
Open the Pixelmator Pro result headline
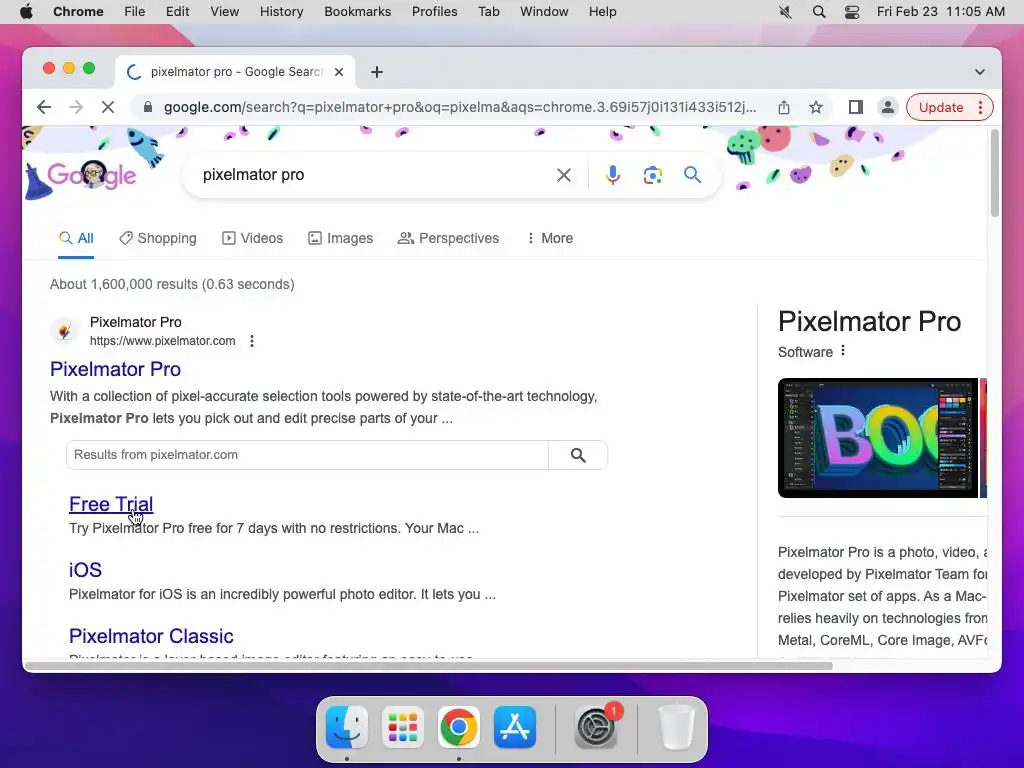coord(116,369)
